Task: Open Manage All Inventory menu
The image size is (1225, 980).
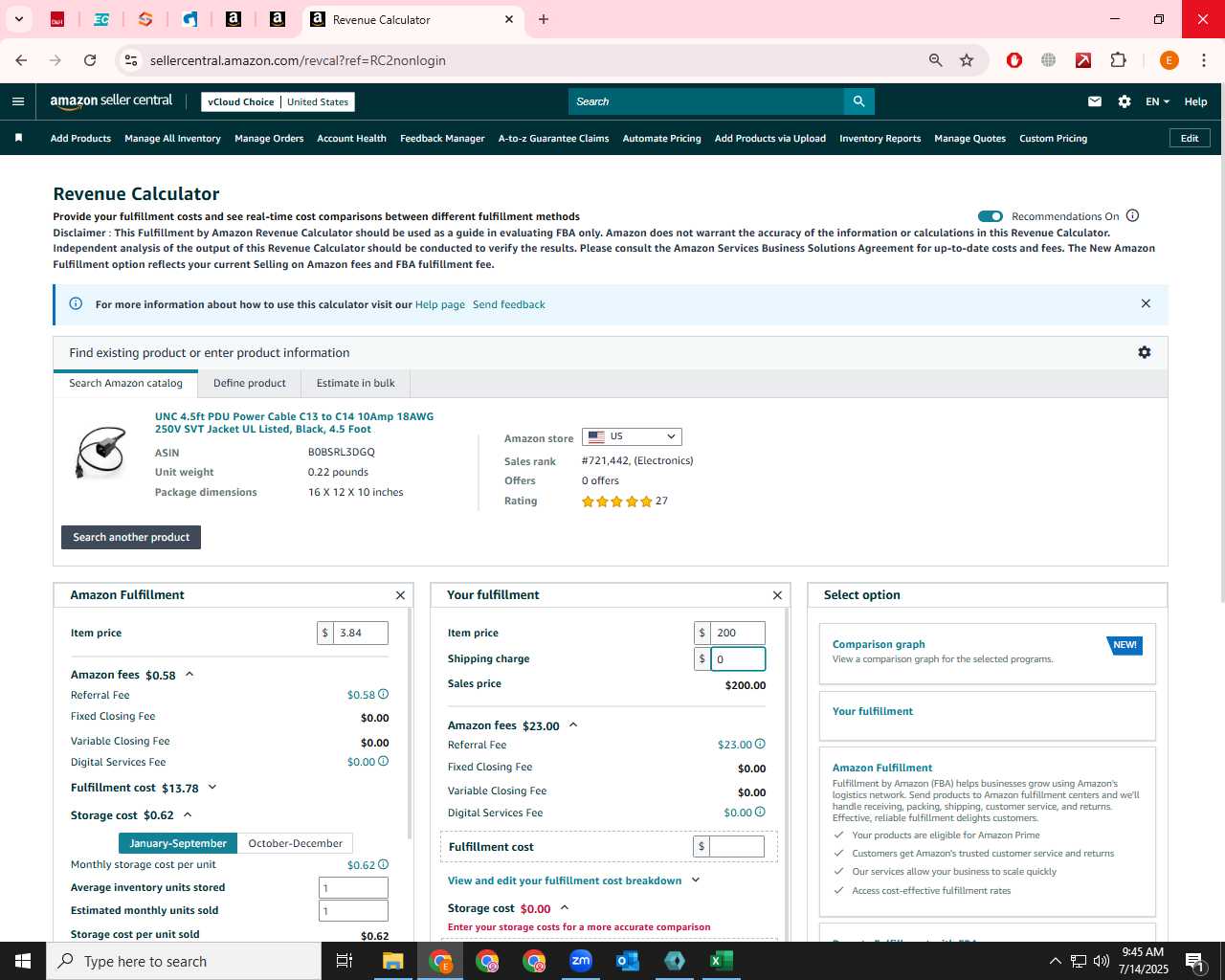Action: click(x=172, y=138)
